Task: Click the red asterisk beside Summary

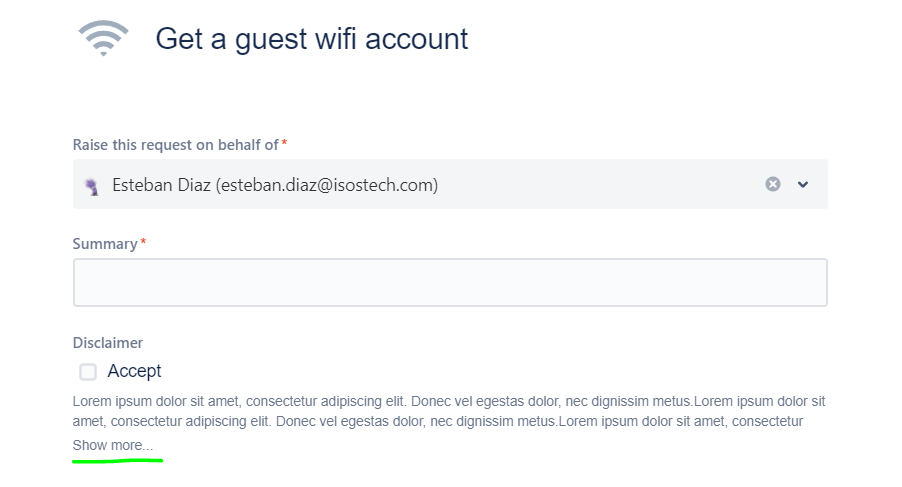Action: [143, 241]
